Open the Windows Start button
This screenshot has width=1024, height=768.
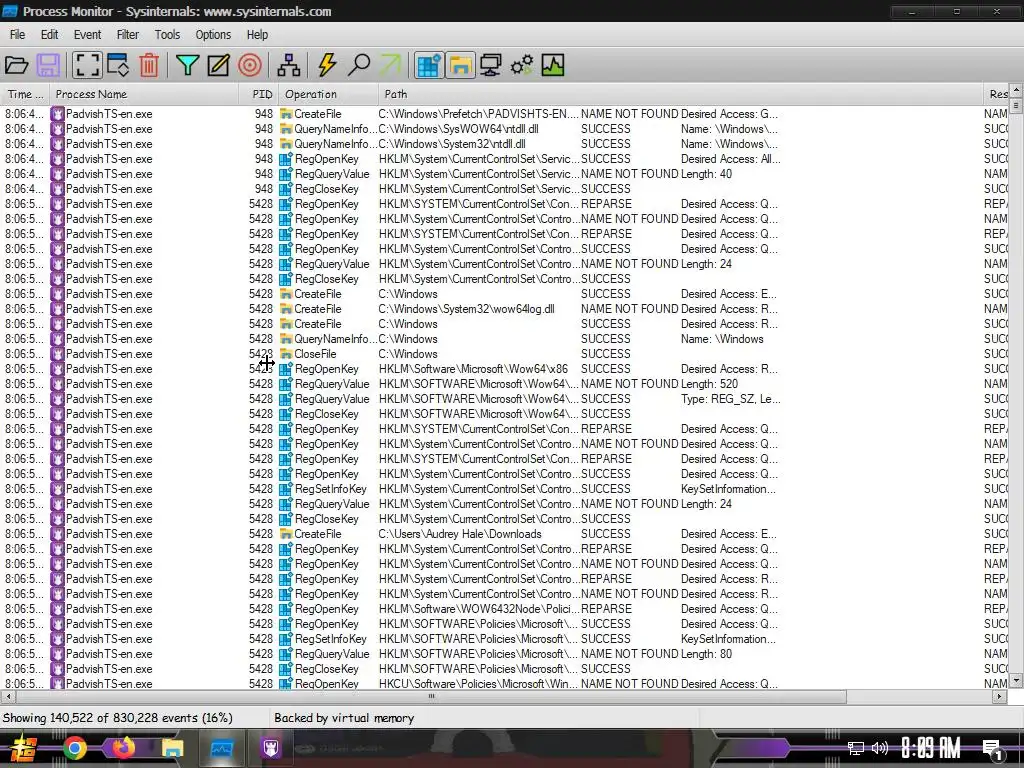point(24,748)
